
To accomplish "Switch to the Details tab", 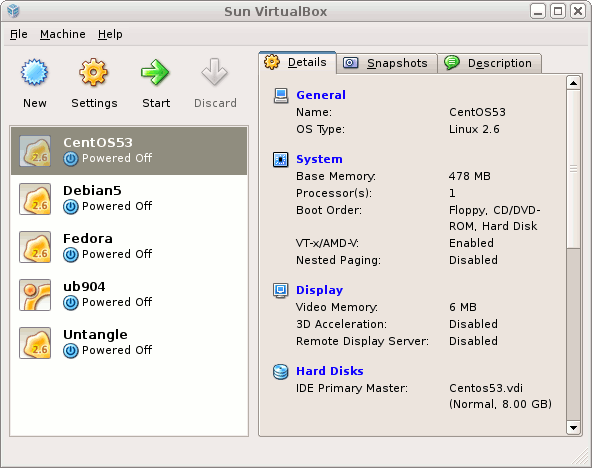I will point(298,62).
